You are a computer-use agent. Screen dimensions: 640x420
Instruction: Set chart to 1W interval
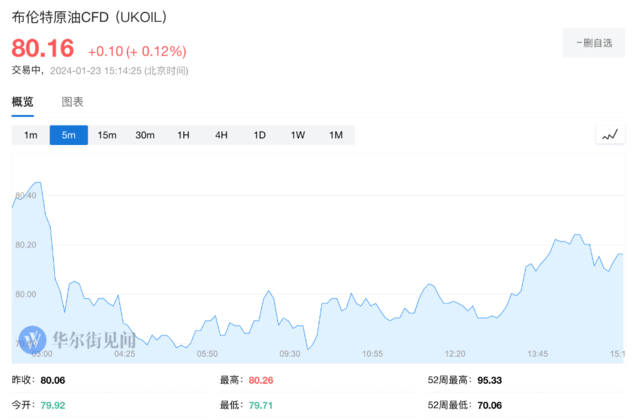(298, 135)
